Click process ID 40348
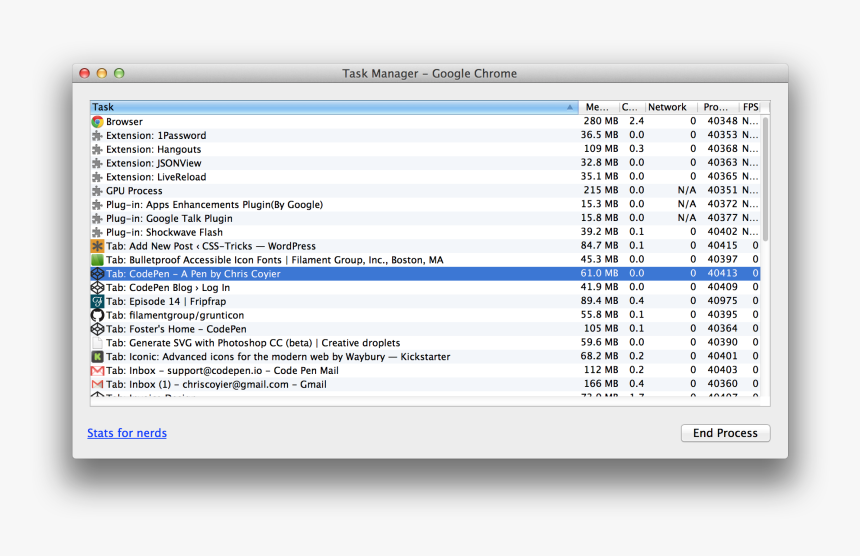This screenshot has width=860, height=556. (x=722, y=121)
